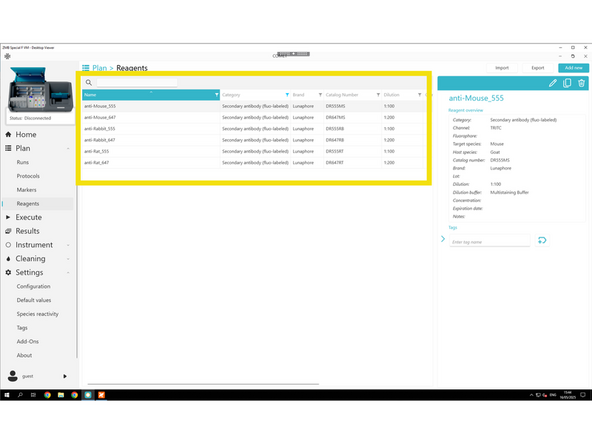Open the Tags settings page
This screenshot has width=592, height=444.
(22, 328)
